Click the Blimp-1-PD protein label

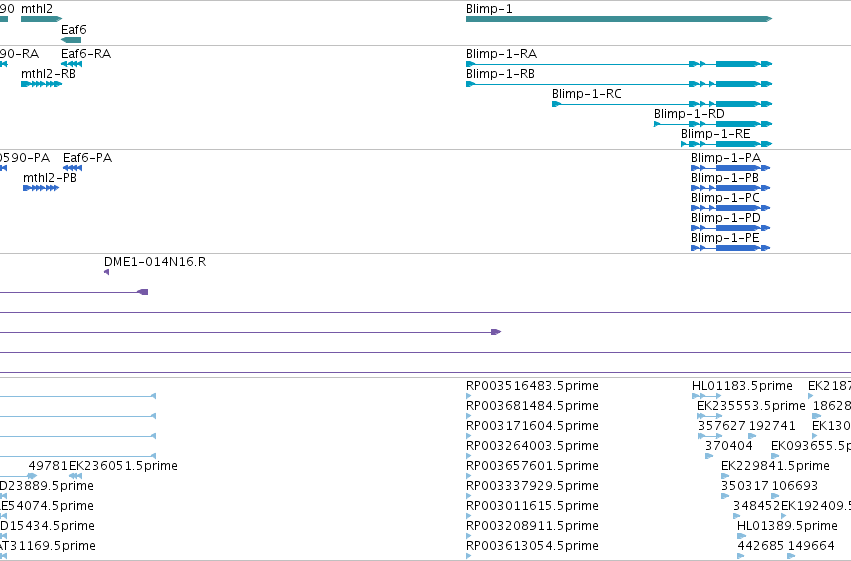tap(726, 218)
